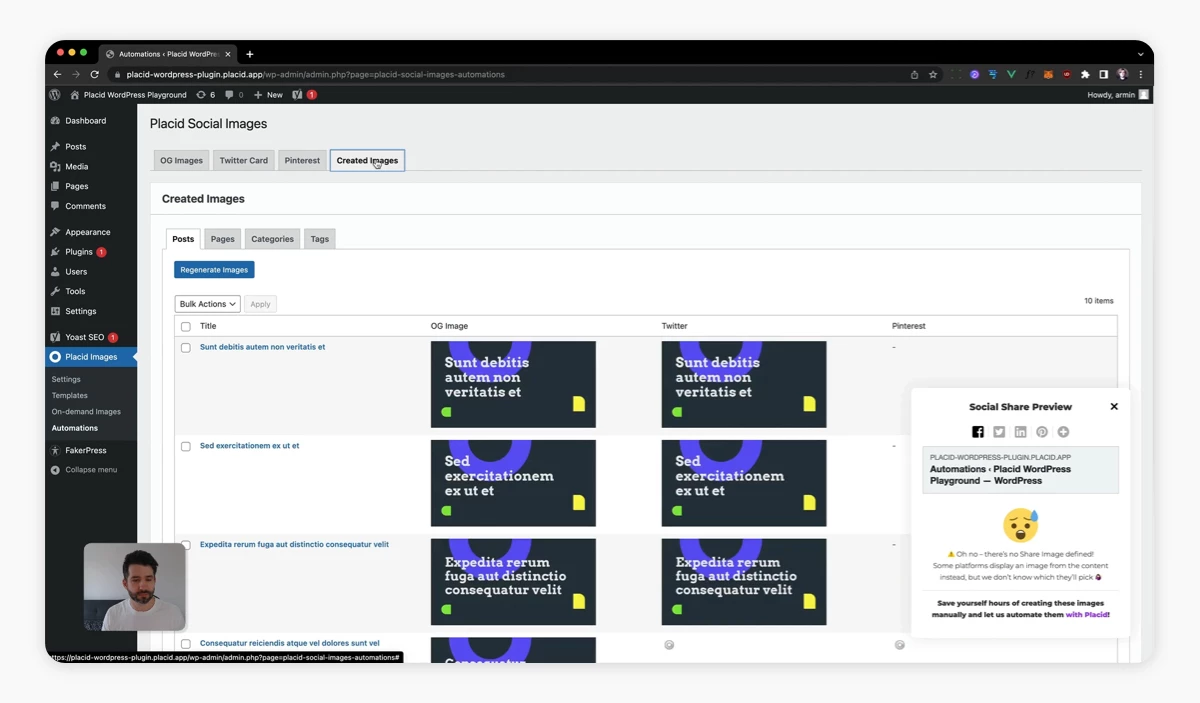Open the Bulk Actions dropdown
This screenshot has width=1200, height=703.
click(x=208, y=304)
